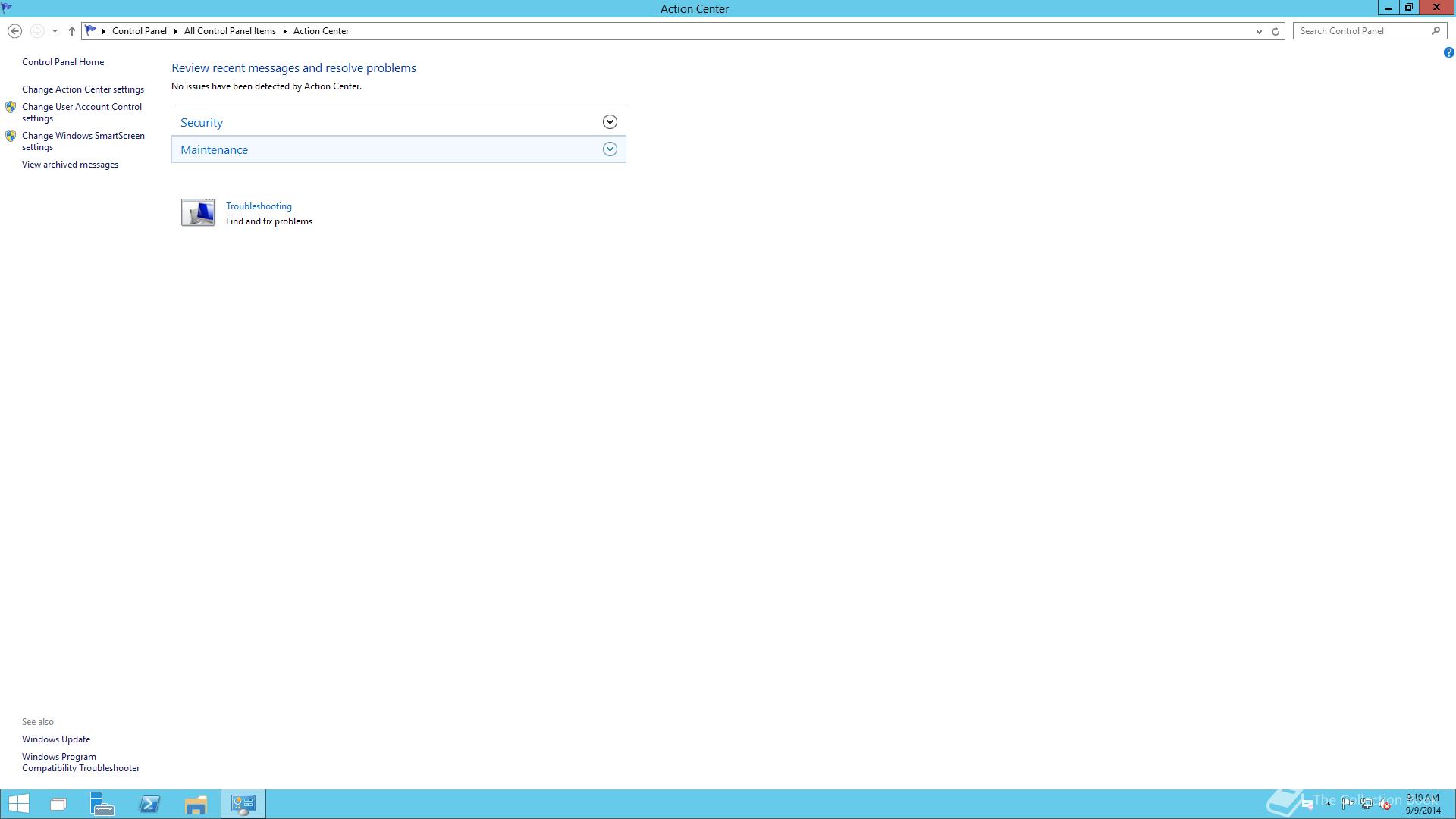Open the Troubleshooting link
Viewport: 1456px width, 819px height.
coord(259,206)
